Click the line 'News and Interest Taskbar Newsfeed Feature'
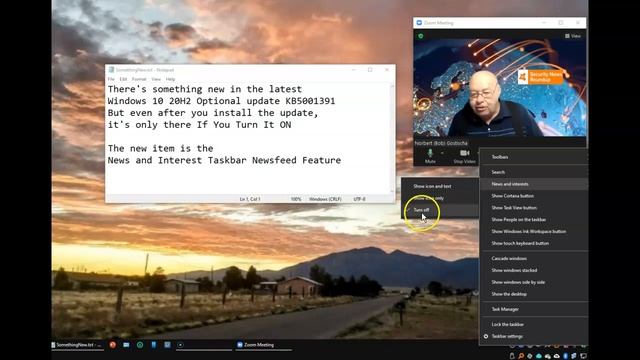640x360 pixels. click(x=224, y=160)
